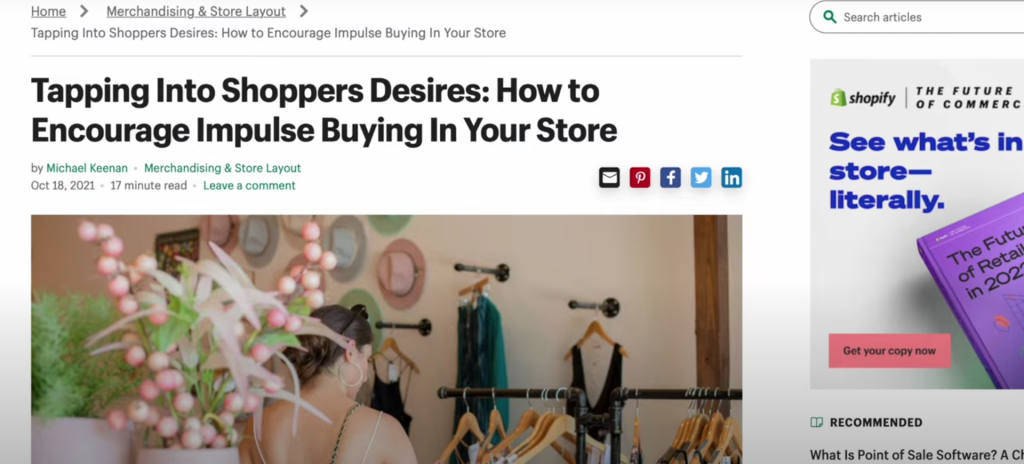Screen dimensions: 1024x464
Task: Open author Michael Keenan's page
Action: (86, 168)
